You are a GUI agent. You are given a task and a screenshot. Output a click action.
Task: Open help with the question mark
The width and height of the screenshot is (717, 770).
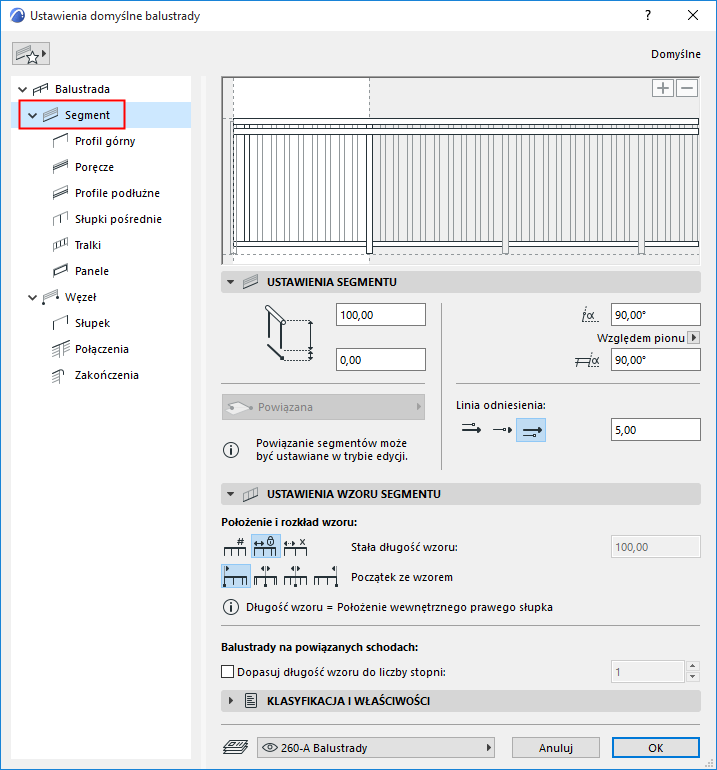[648, 16]
